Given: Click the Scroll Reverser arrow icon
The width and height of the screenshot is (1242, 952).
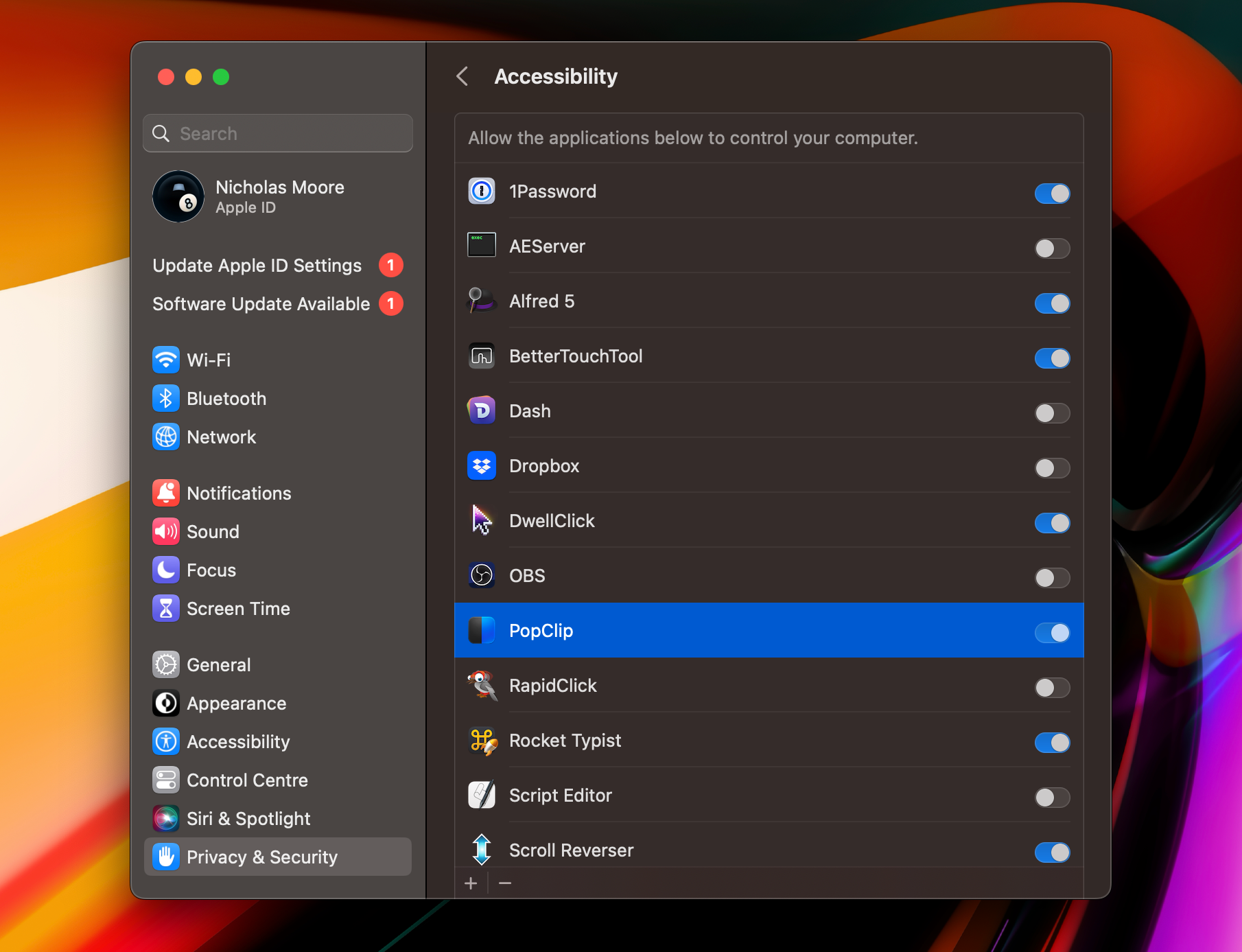Looking at the screenshot, I should 482,849.
